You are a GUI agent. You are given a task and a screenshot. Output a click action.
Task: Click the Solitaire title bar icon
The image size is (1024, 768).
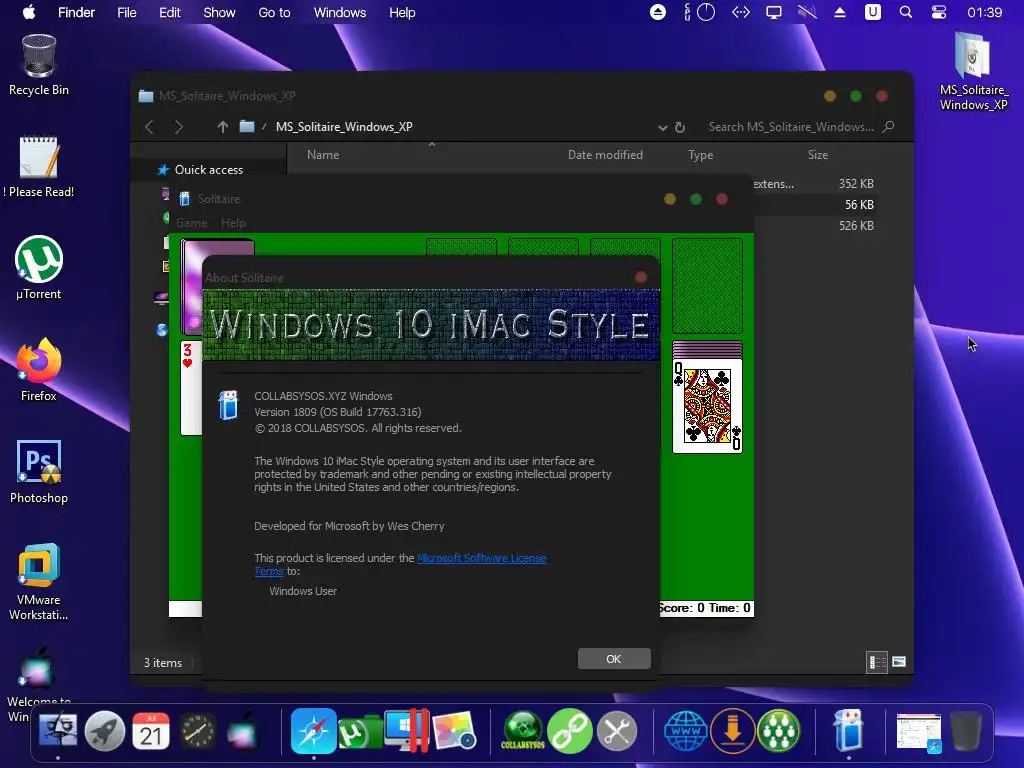click(x=185, y=199)
